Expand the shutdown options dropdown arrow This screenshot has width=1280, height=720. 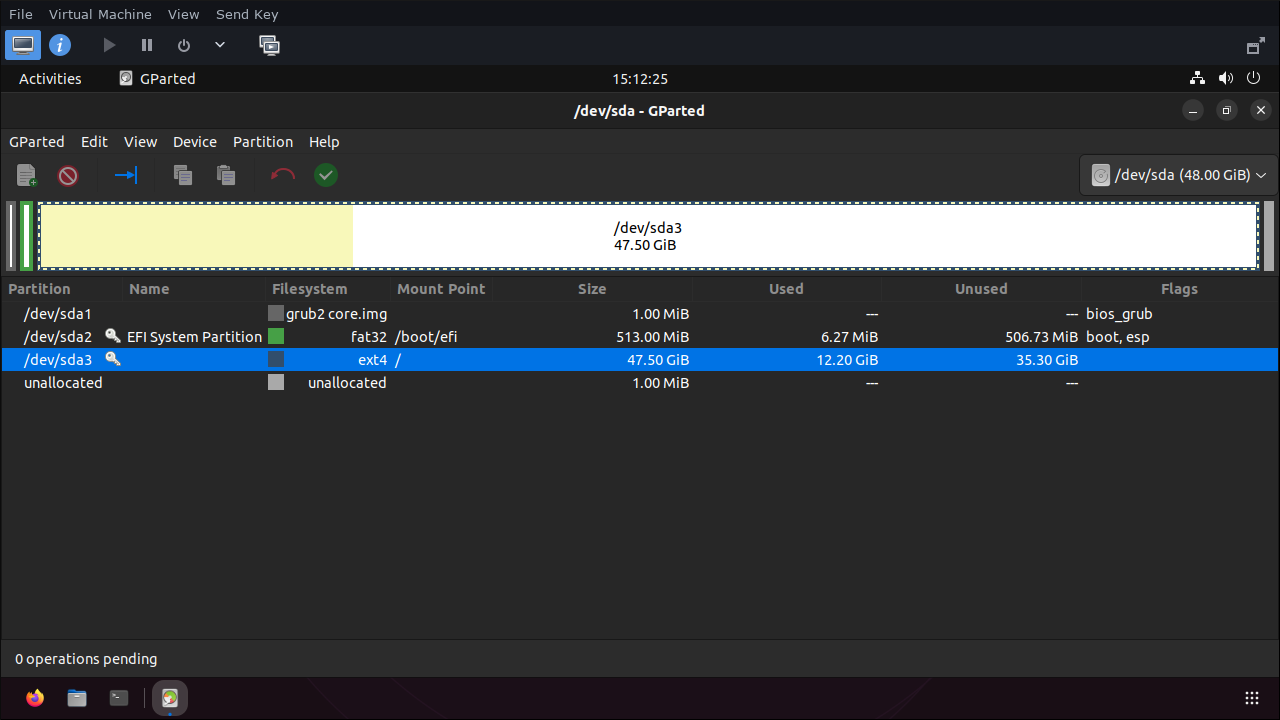pyautogui.click(x=220, y=45)
